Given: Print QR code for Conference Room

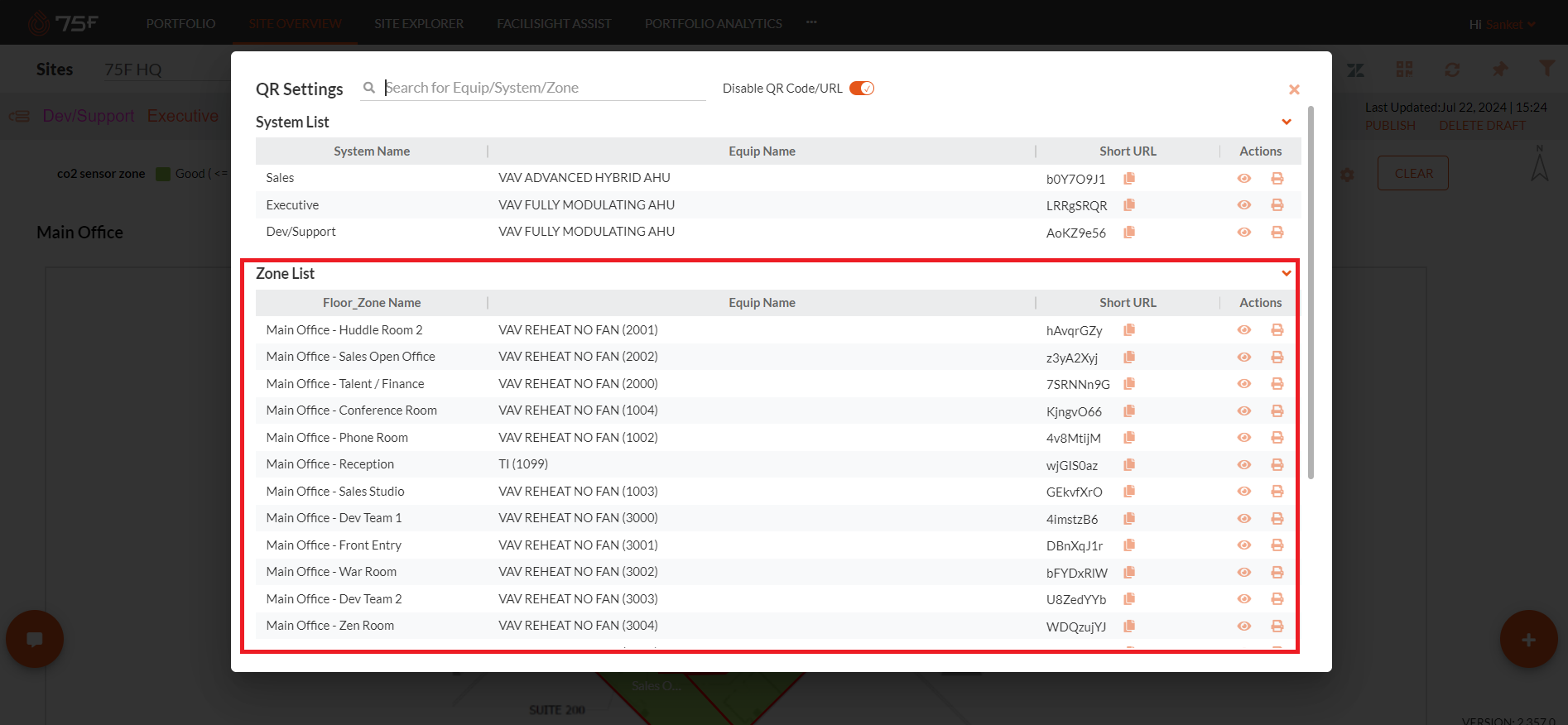Looking at the screenshot, I should click(1277, 411).
